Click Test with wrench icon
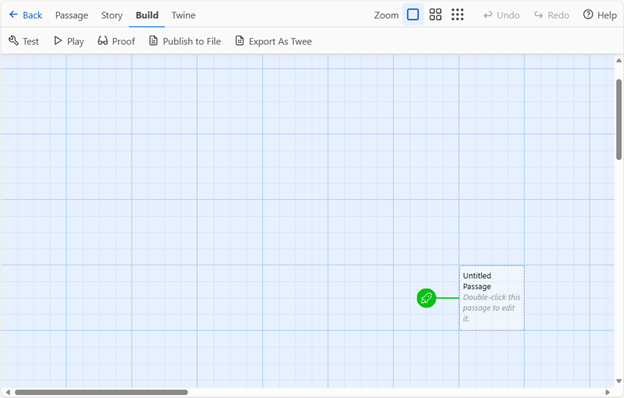Image resolution: width=624 pixels, height=398 pixels. [x=24, y=41]
